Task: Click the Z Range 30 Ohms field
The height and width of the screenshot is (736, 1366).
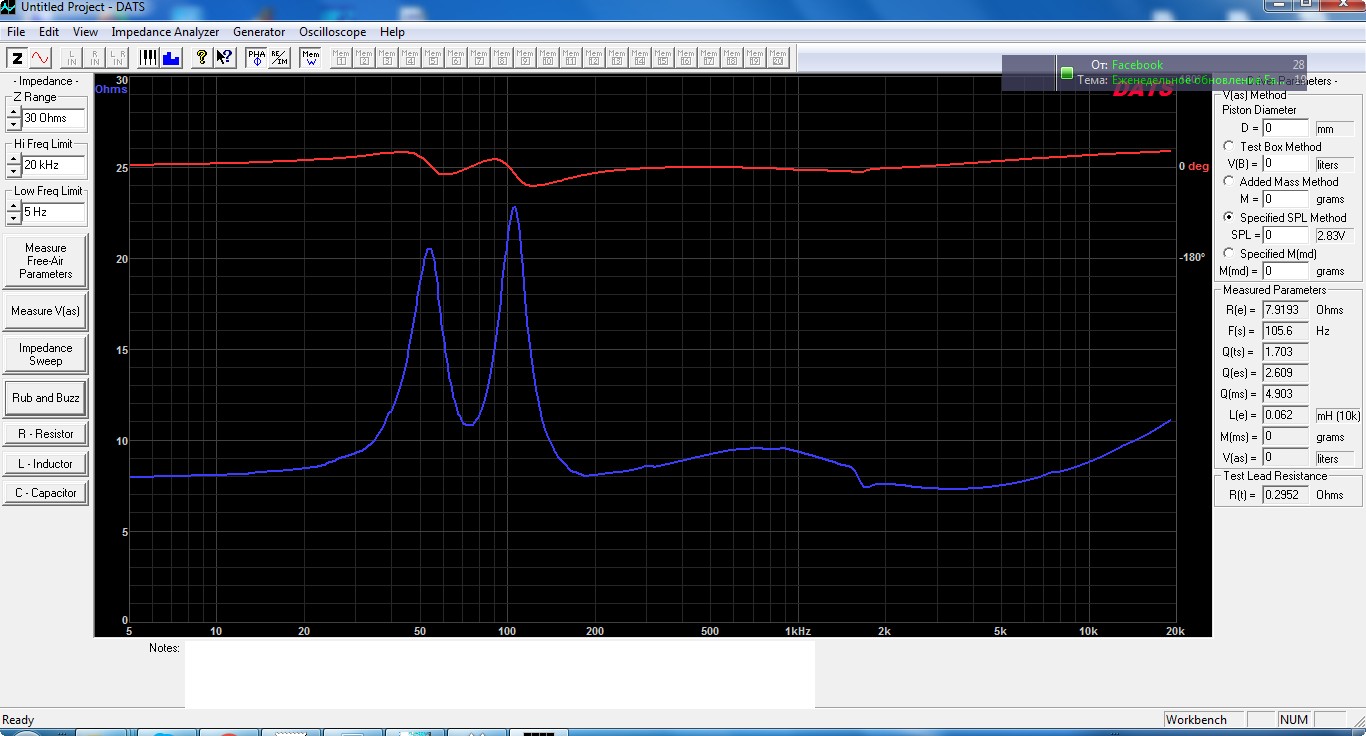Action: 54,118
